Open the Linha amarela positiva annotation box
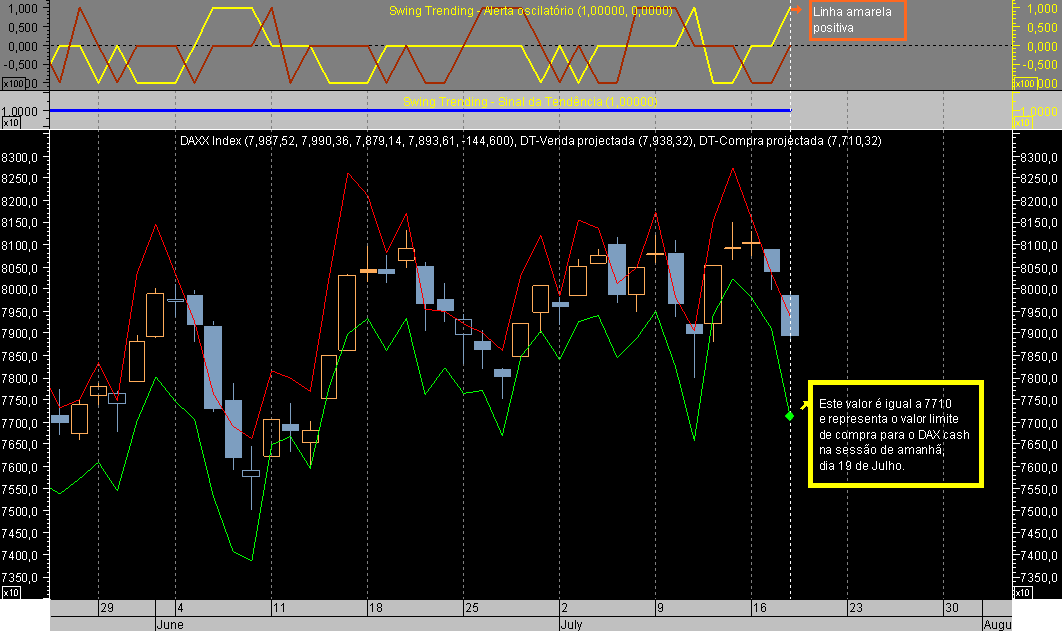Image resolution: width=1062 pixels, height=631 pixels. coord(858,21)
